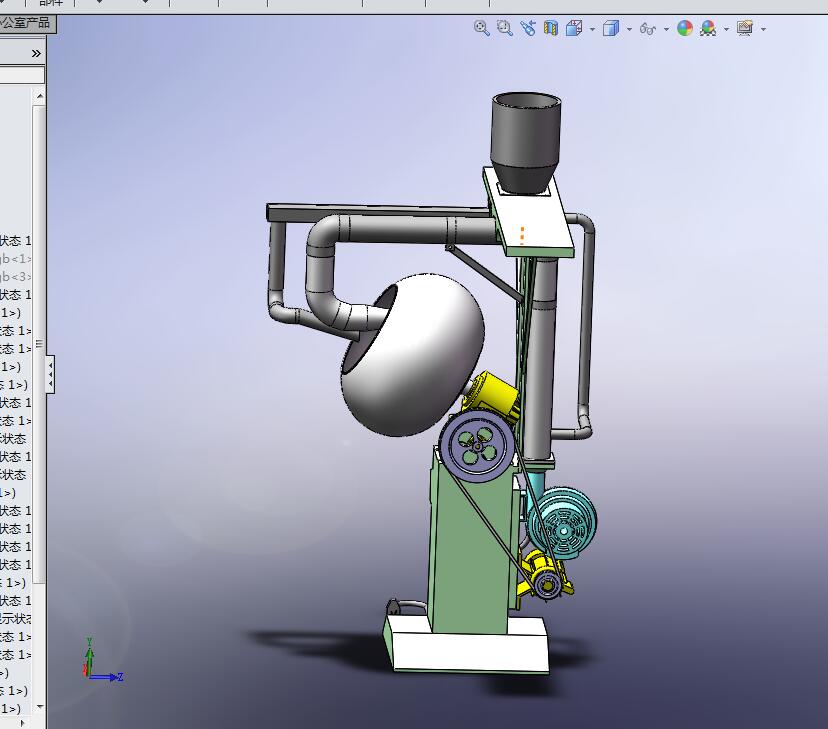
Task: Open the Edit Appearance color ball
Action: pos(685,28)
